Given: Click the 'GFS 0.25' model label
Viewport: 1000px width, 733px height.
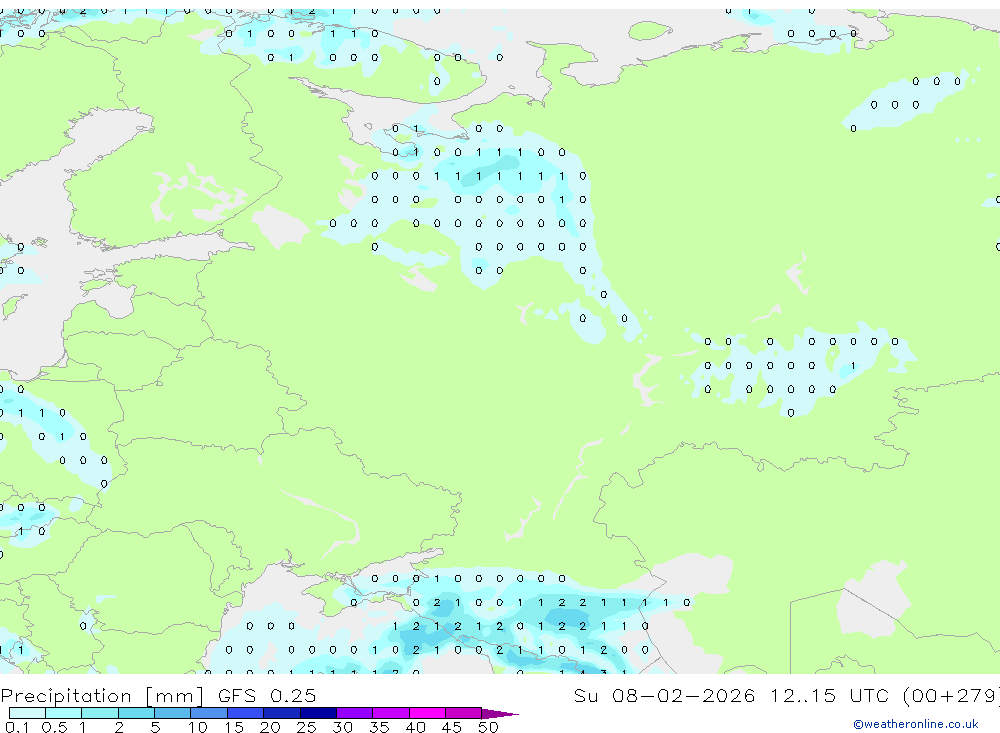Looking at the screenshot, I should [x=267, y=695].
